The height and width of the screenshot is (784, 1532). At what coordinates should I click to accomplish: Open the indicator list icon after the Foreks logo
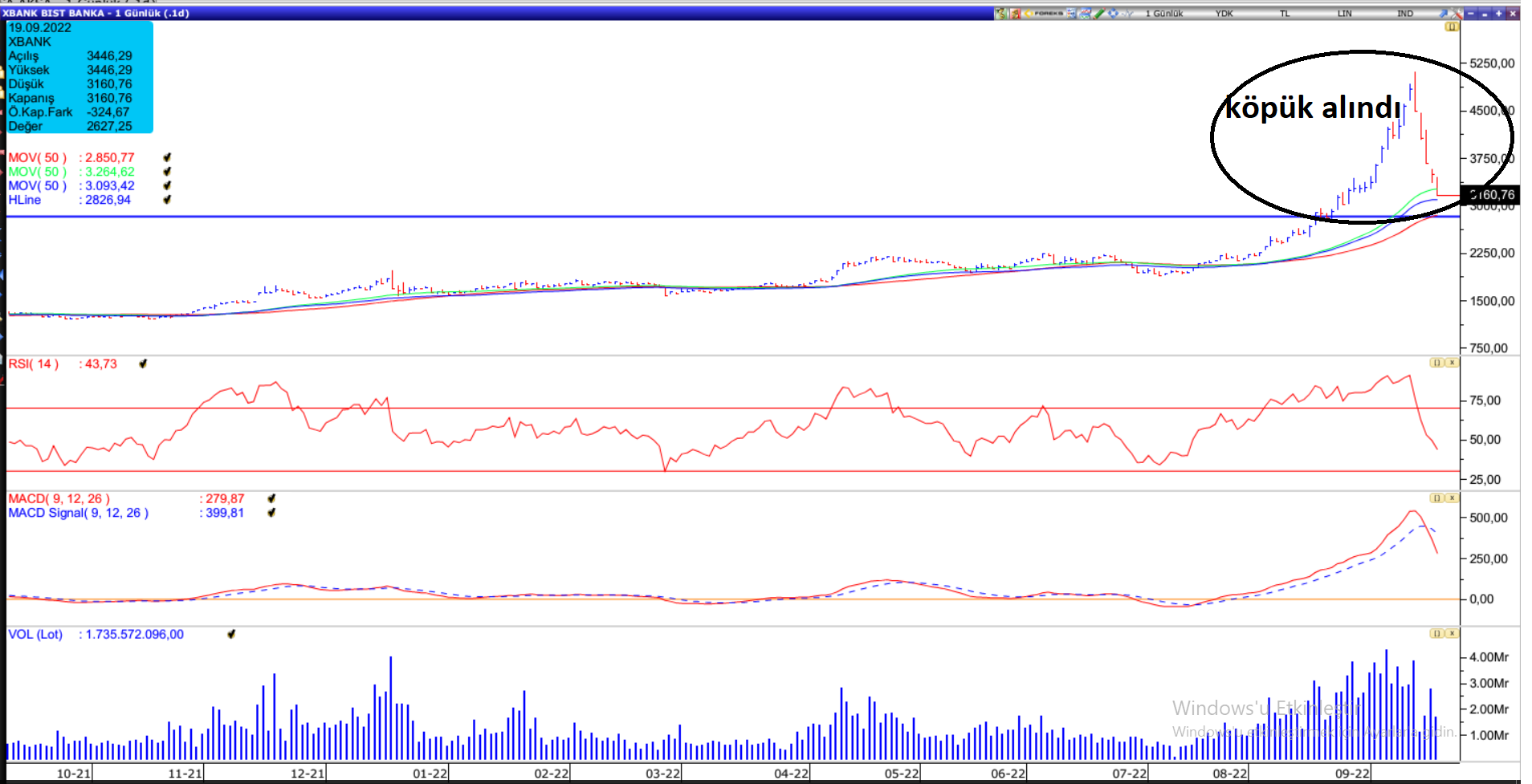coord(1071,14)
